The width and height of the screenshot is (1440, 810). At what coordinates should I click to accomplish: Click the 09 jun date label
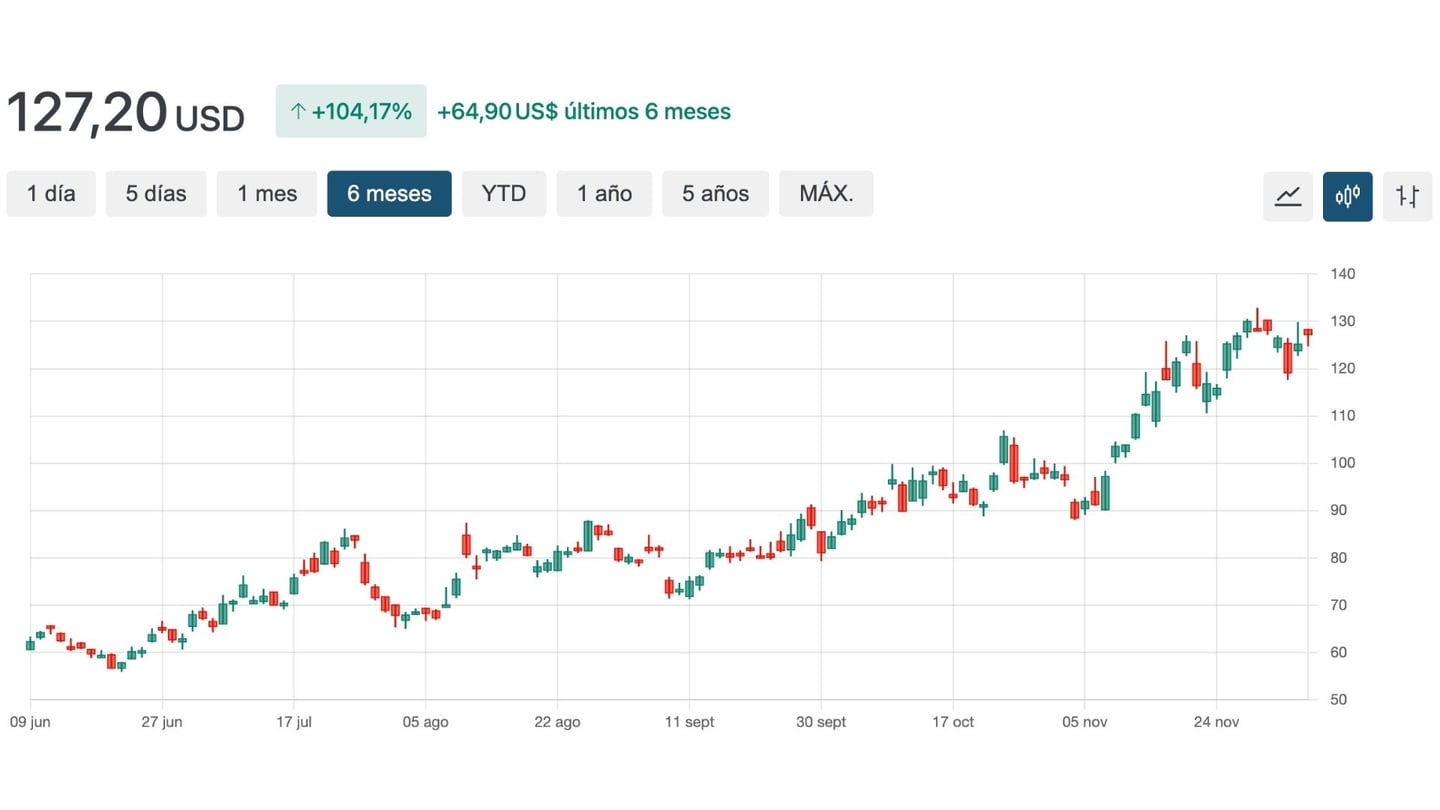30,723
